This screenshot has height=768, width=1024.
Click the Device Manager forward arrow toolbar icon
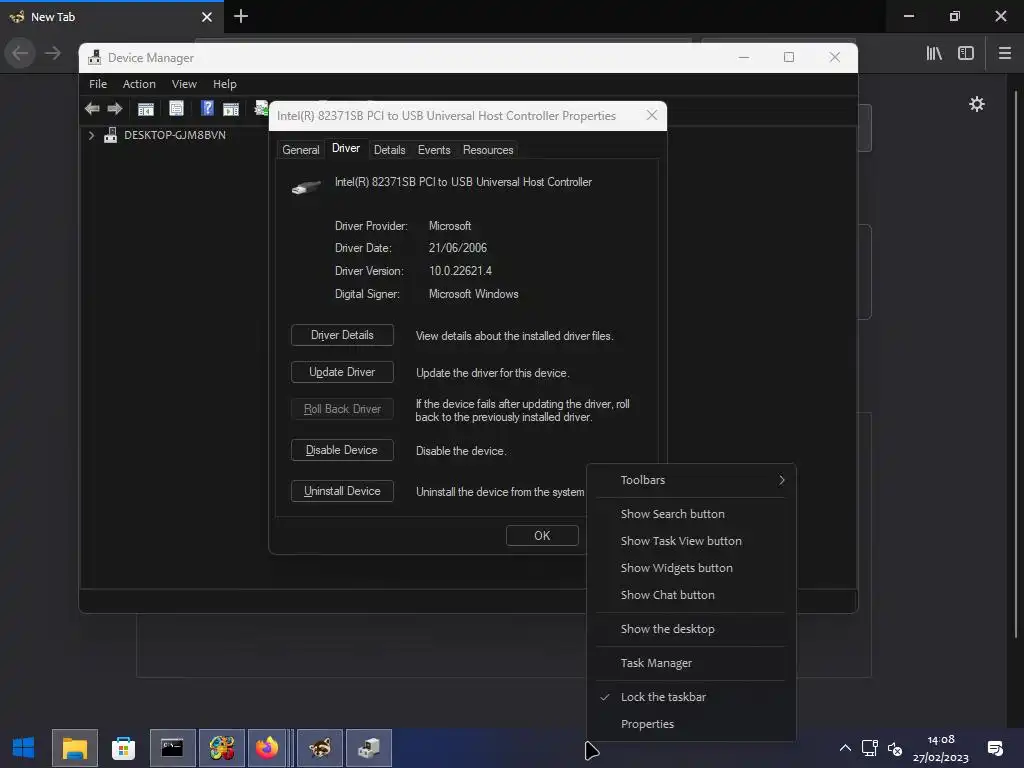[115, 108]
